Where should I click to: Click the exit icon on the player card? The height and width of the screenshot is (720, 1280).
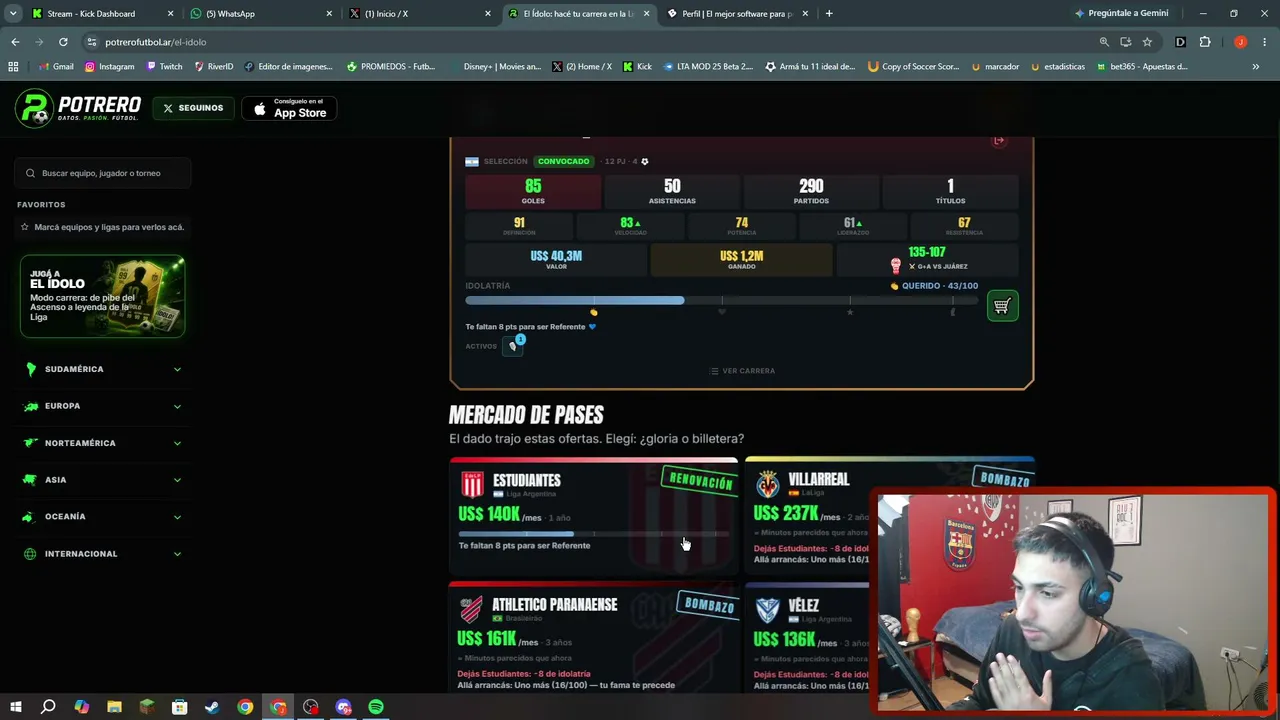pyautogui.click(x=998, y=141)
